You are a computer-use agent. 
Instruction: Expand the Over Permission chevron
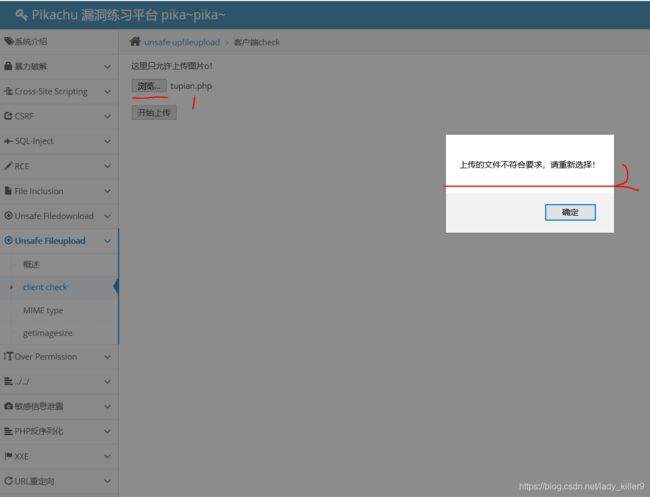(107, 357)
